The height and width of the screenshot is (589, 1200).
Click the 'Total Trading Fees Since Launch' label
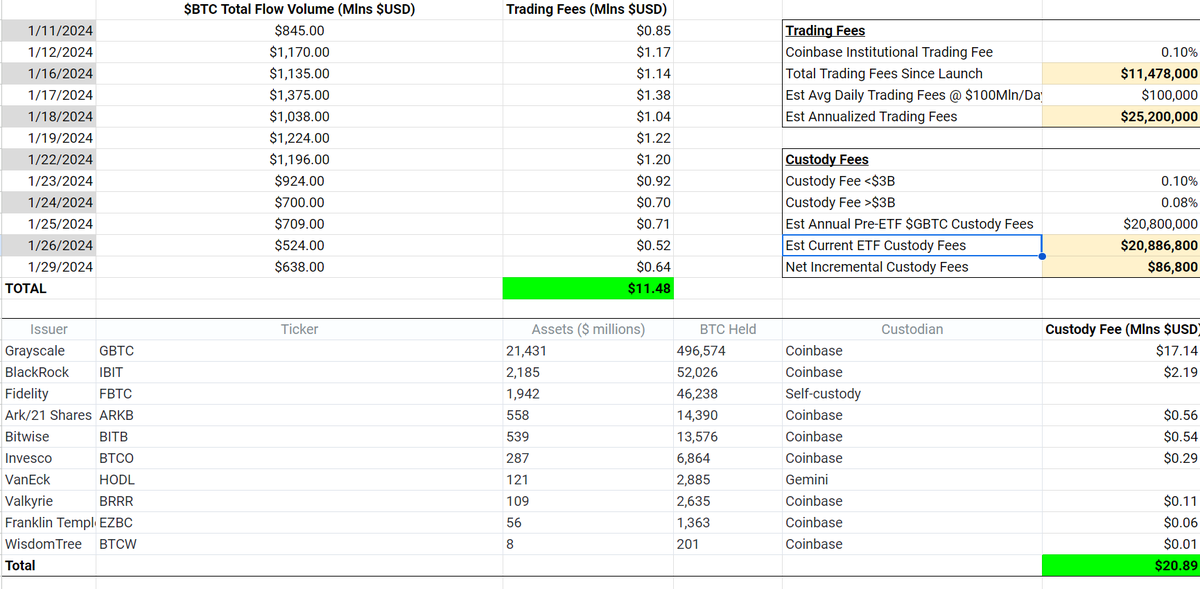tap(884, 73)
